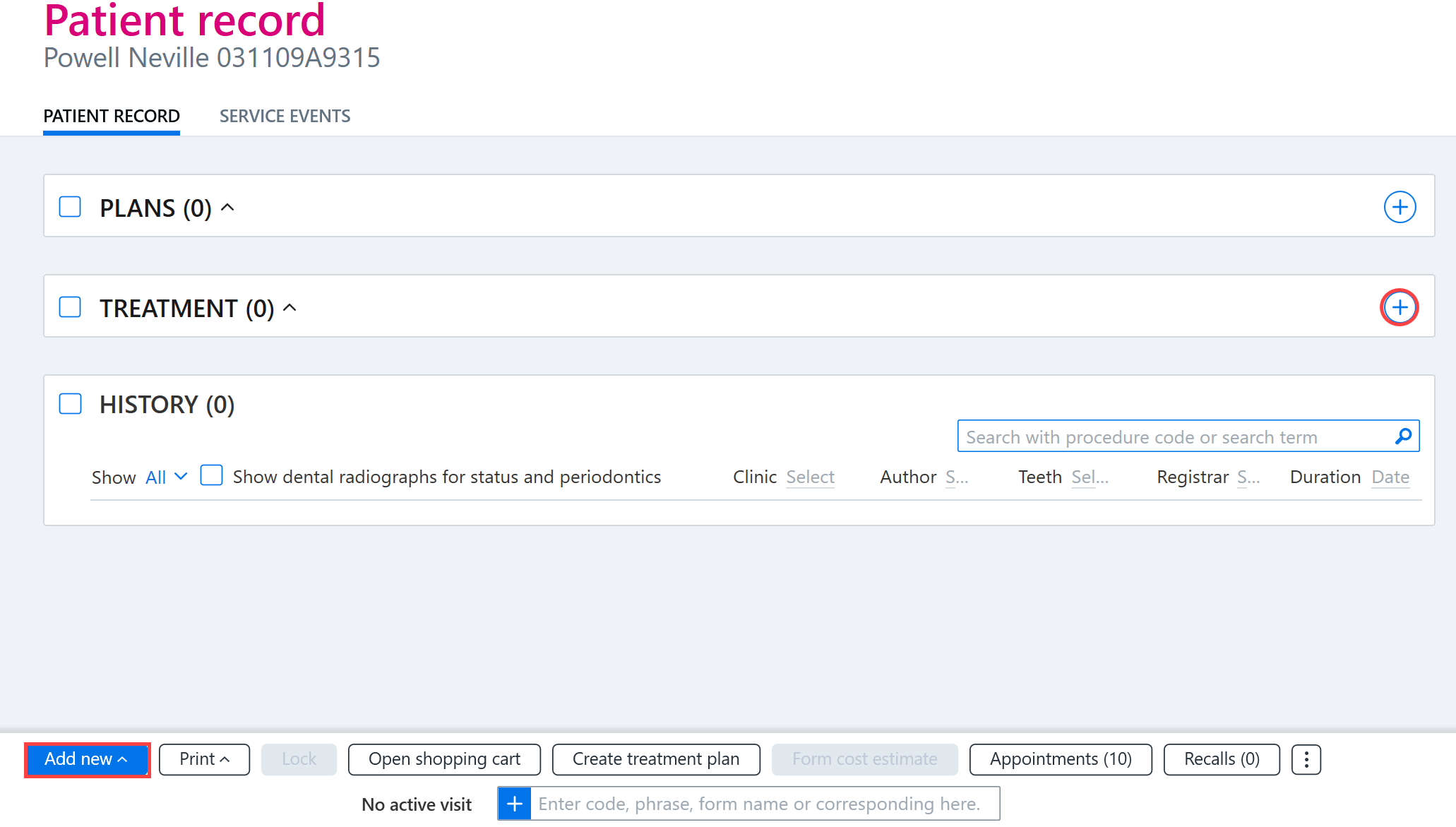1456x827 pixels.
Task: Open the Add new menu button
Action: (87, 759)
